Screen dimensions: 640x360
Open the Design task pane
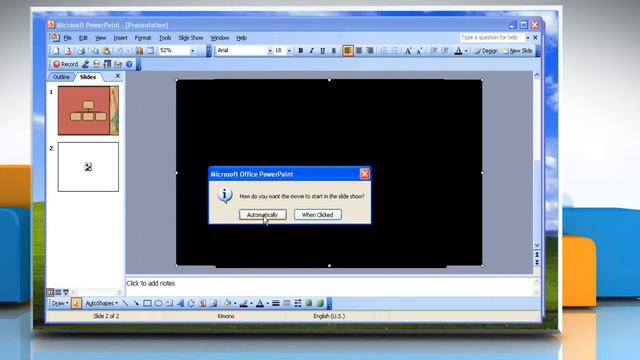(486, 51)
